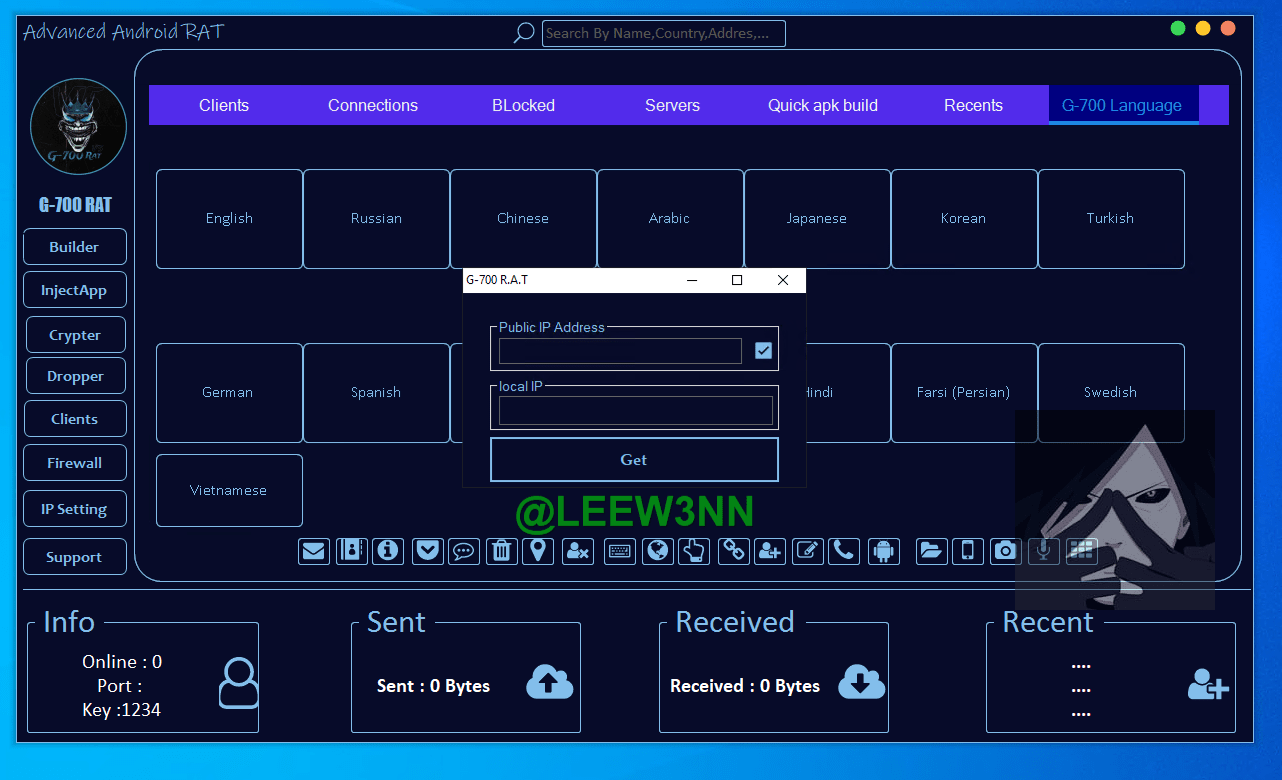1282x780 pixels.
Task: Click the info circle icon
Action: coord(388,551)
